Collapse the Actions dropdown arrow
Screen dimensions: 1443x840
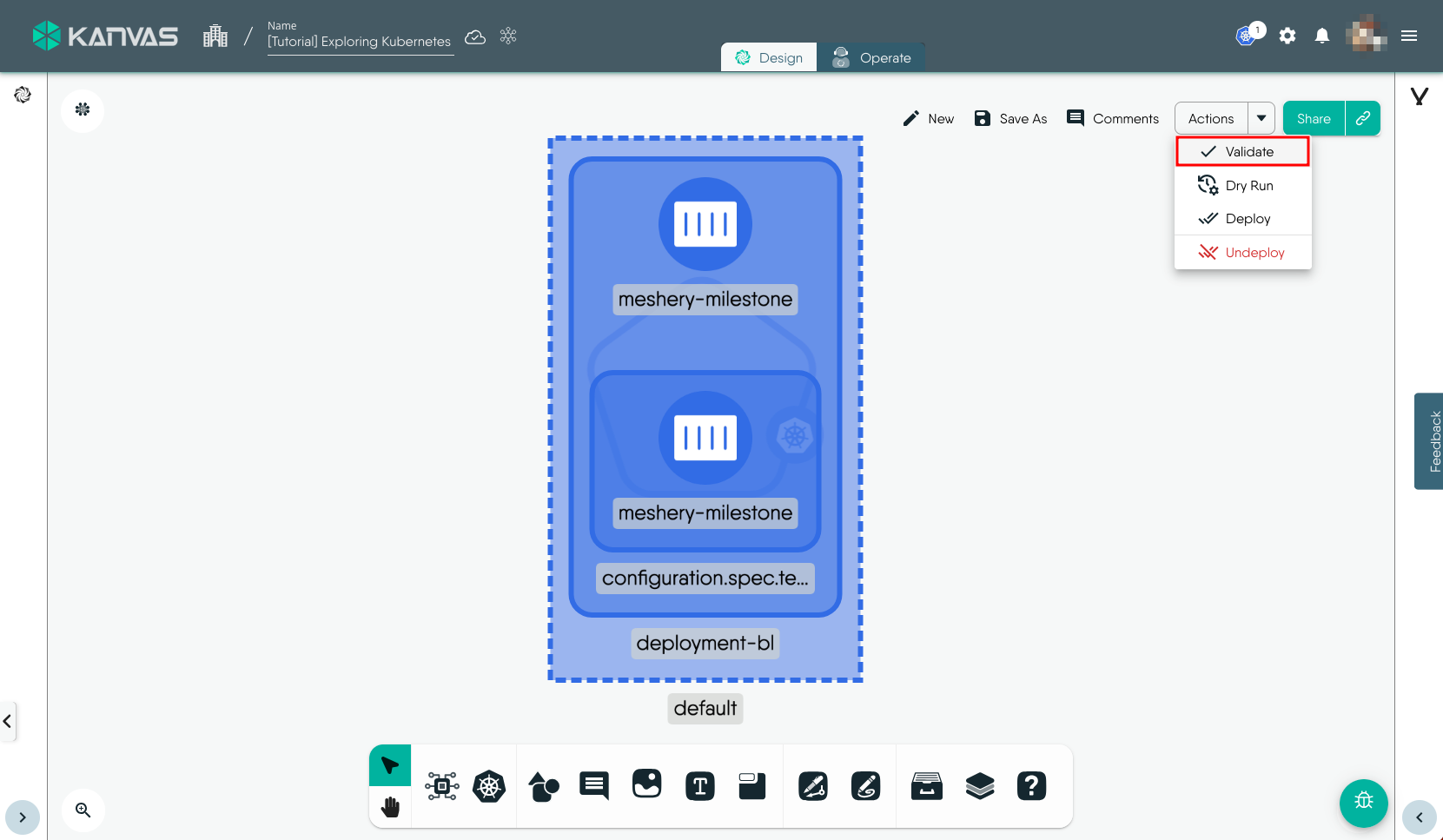click(1261, 118)
